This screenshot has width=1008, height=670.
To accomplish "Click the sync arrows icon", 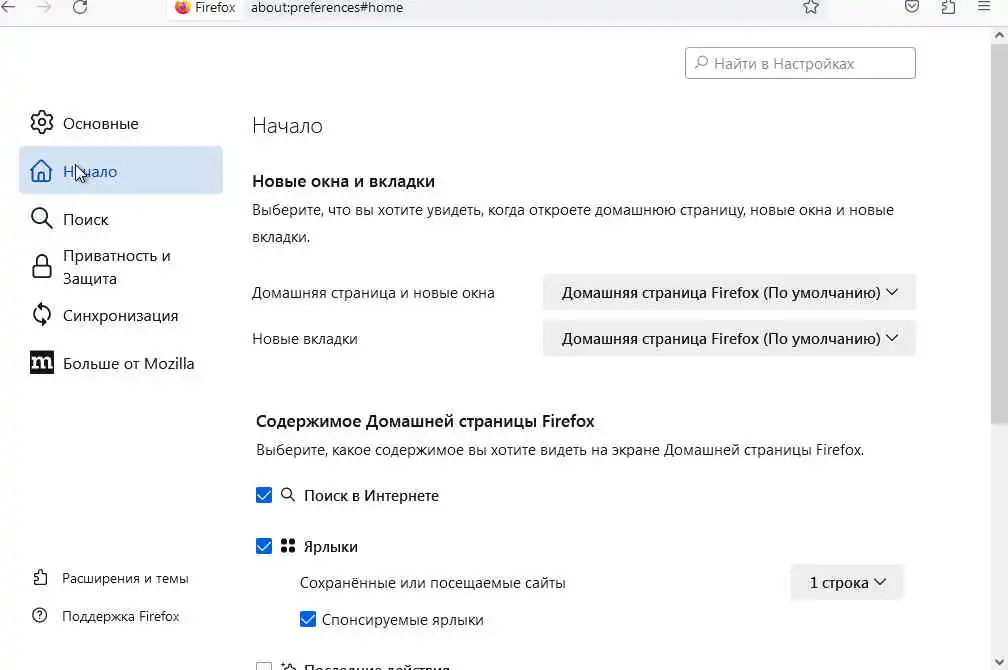I will tap(42, 314).
